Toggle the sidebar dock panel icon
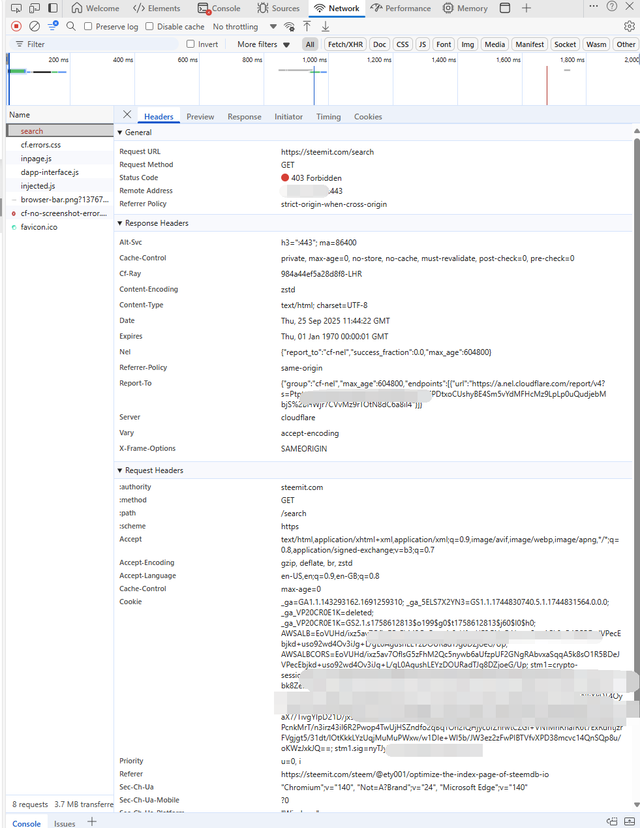This screenshot has height=828, width=640. click(53, 8)
